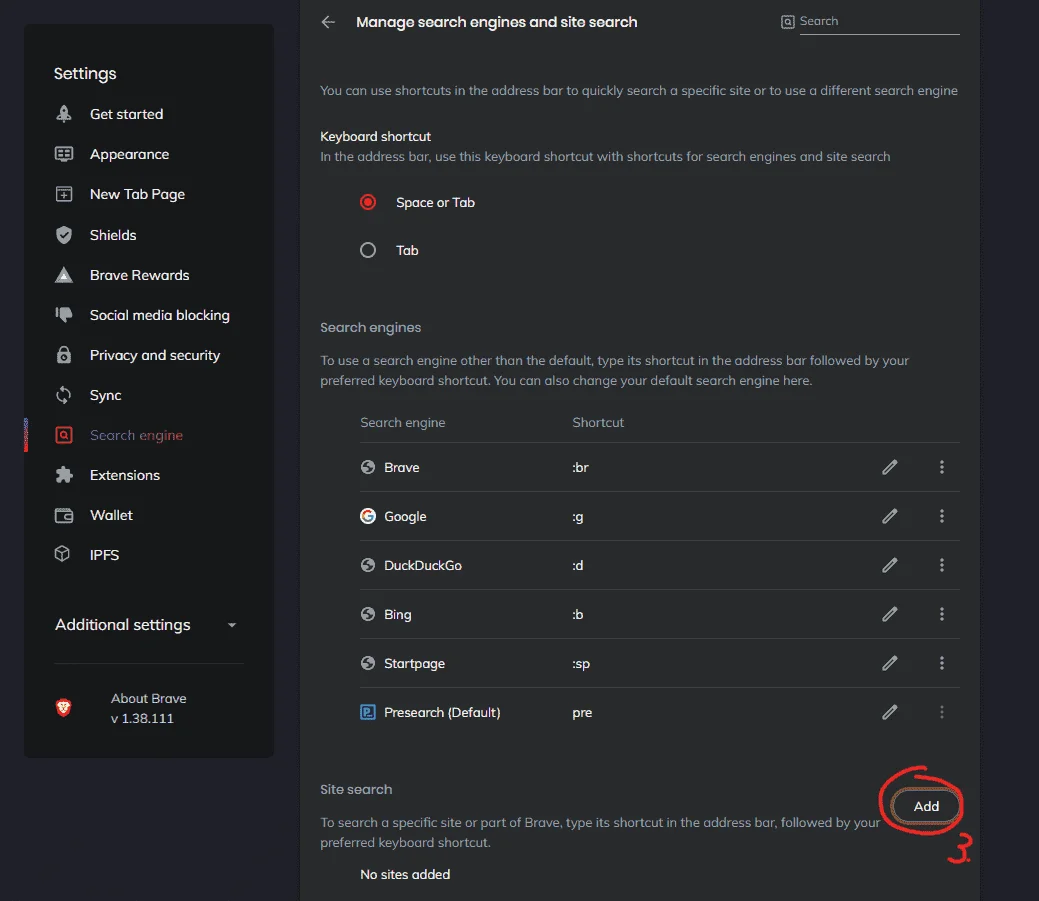
Task: Open Appearance settings section
Action: tap(129, 154)
